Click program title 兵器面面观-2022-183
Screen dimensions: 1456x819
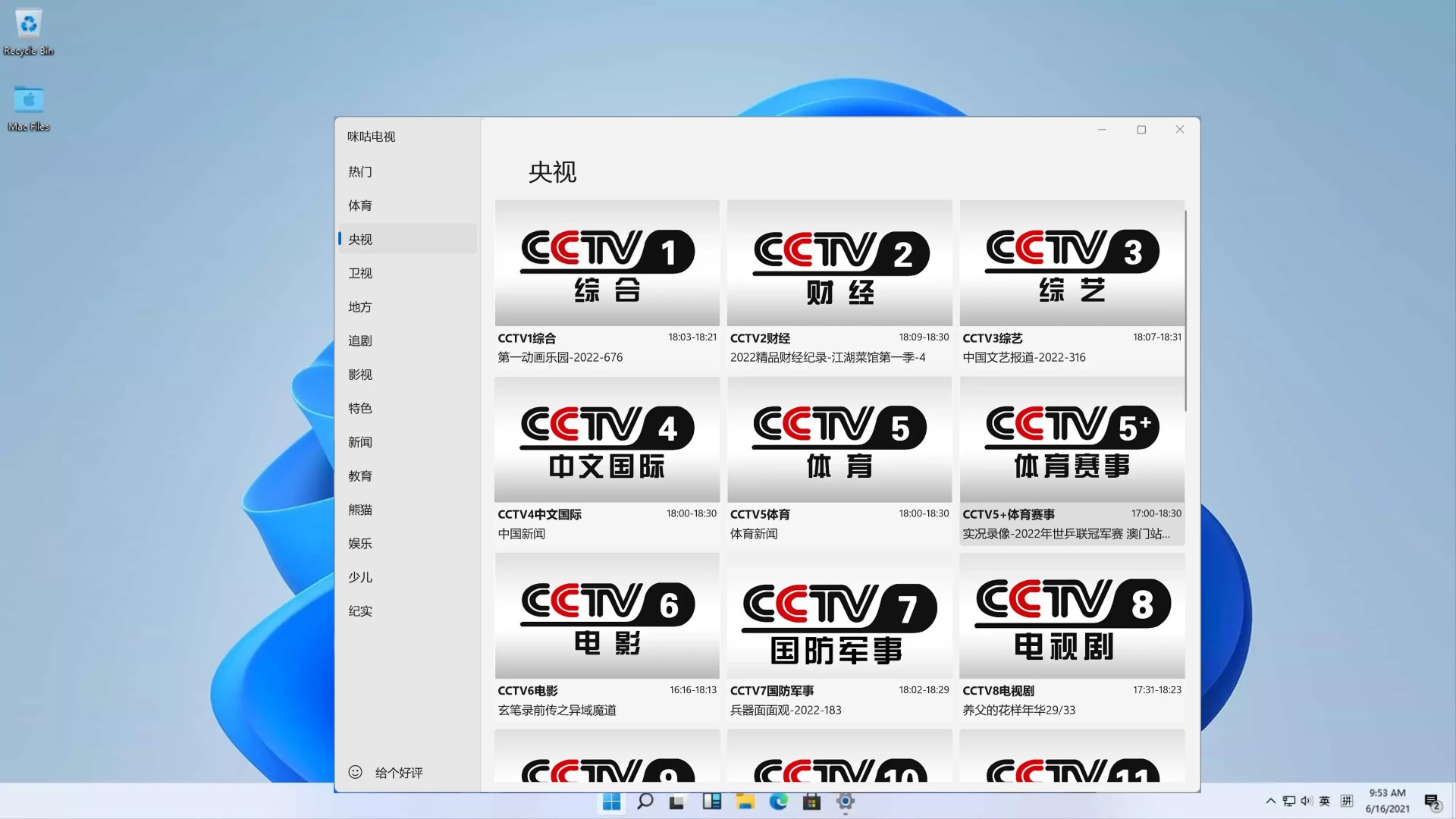coord(786,710)
